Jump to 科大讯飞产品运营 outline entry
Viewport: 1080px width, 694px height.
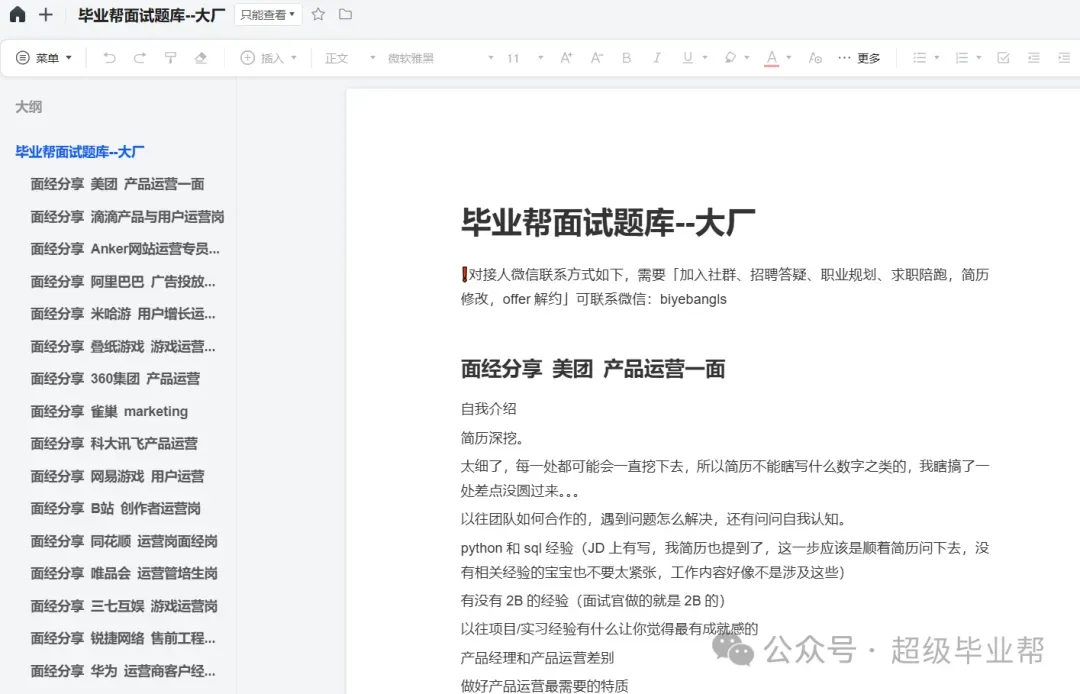[114, 443]
